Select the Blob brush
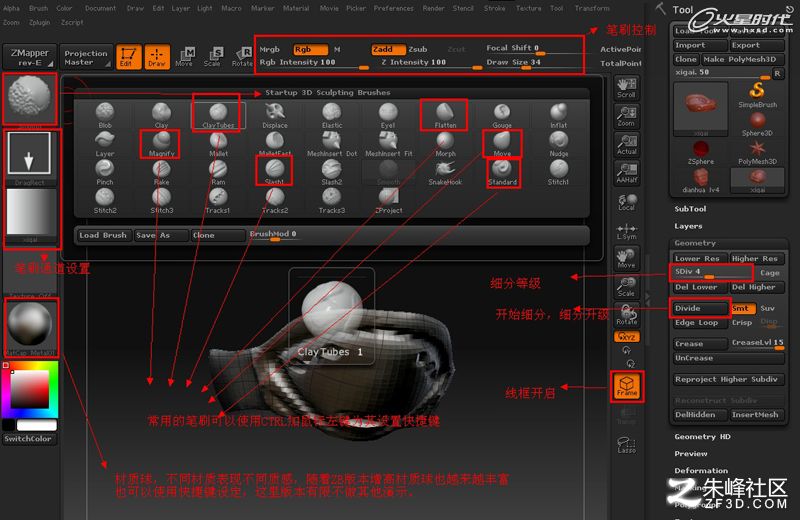 tap(105, 115)
